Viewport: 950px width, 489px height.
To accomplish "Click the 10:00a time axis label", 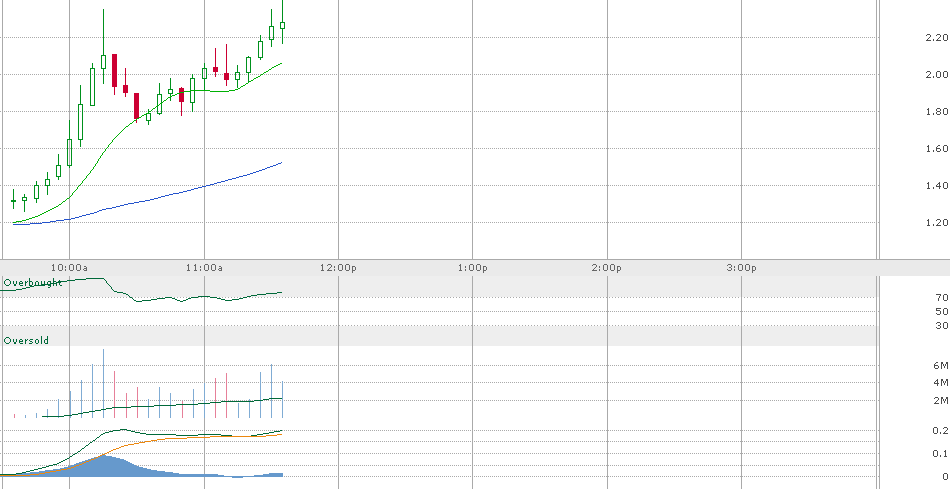I will point(69,268).
